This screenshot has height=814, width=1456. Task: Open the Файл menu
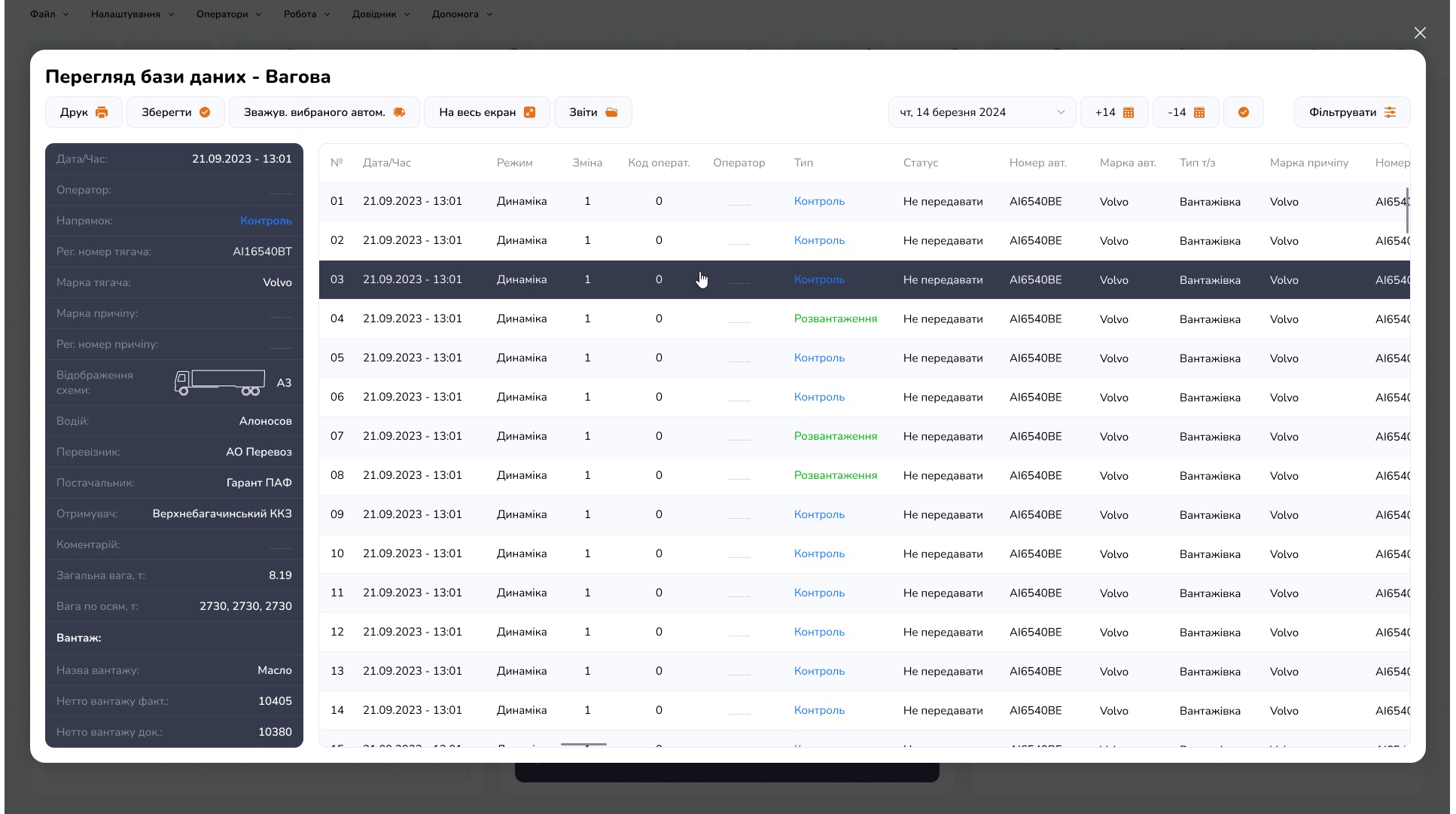coord(50,14)
